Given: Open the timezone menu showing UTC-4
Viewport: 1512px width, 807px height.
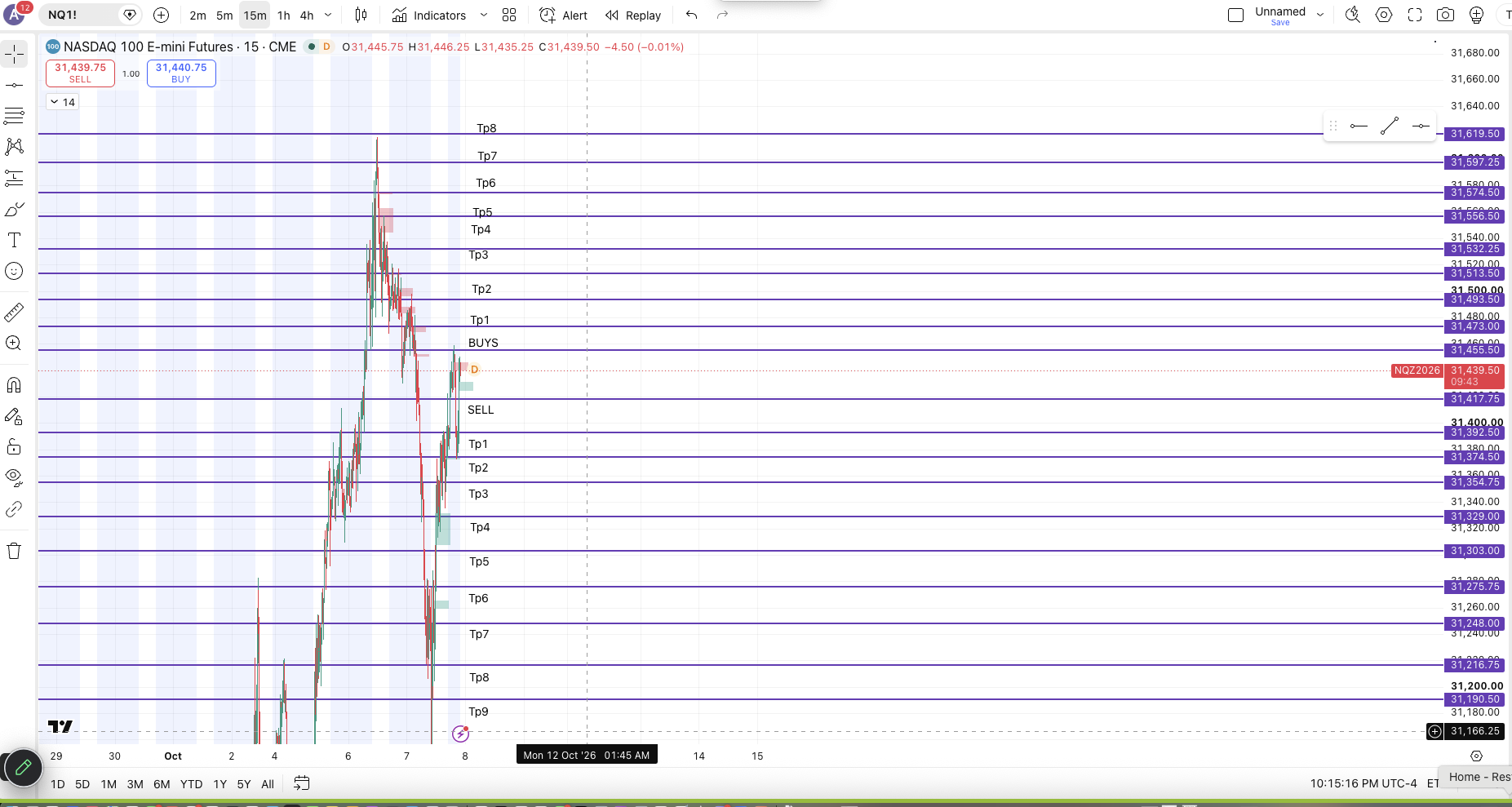Looking at the screenshot, I should (1363, 783).
